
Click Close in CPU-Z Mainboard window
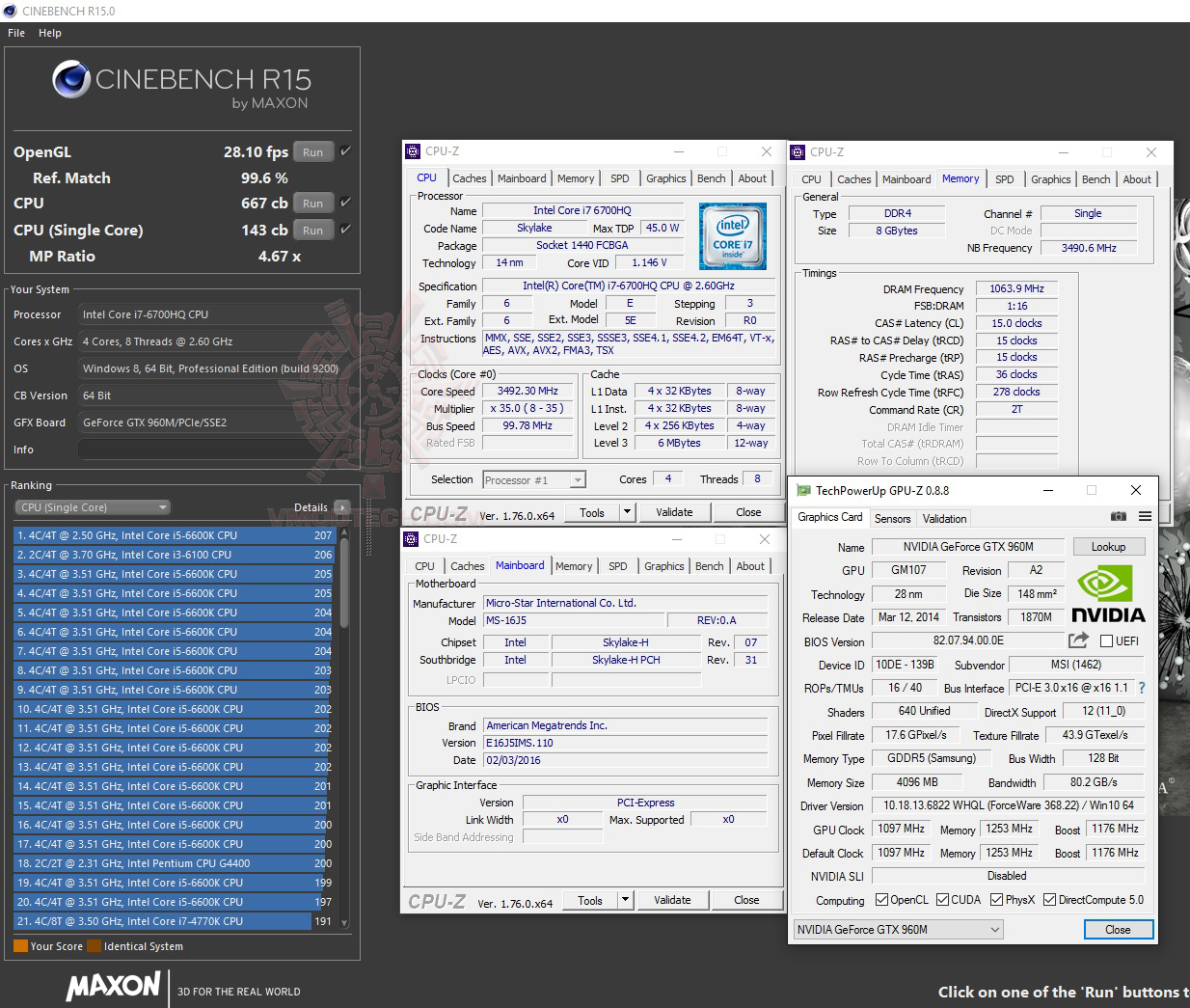click(746, 900)
